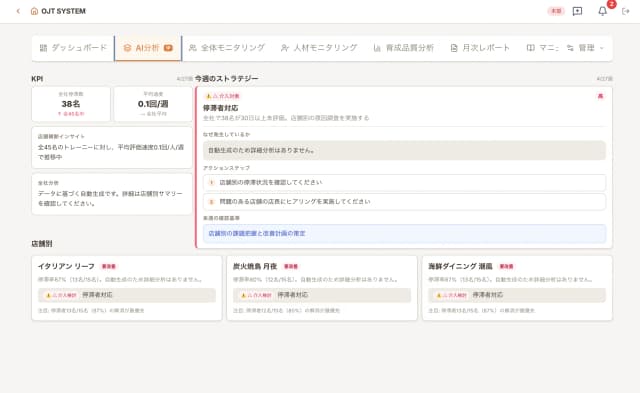Open the 海鮮ダイニング 潮風 store card
The height and width of the screenshot is (393, 640).
[x=517, y=288]
